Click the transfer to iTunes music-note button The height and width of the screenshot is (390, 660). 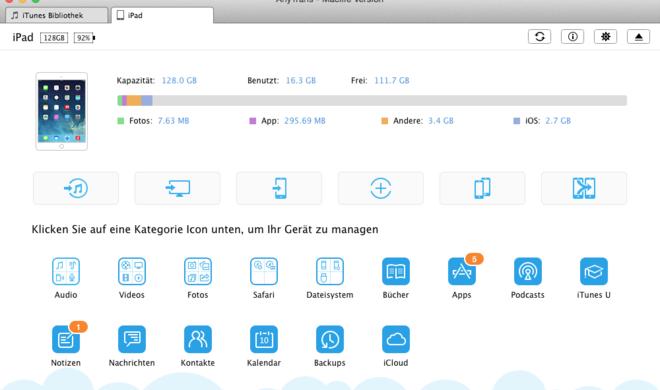point(76,188)
